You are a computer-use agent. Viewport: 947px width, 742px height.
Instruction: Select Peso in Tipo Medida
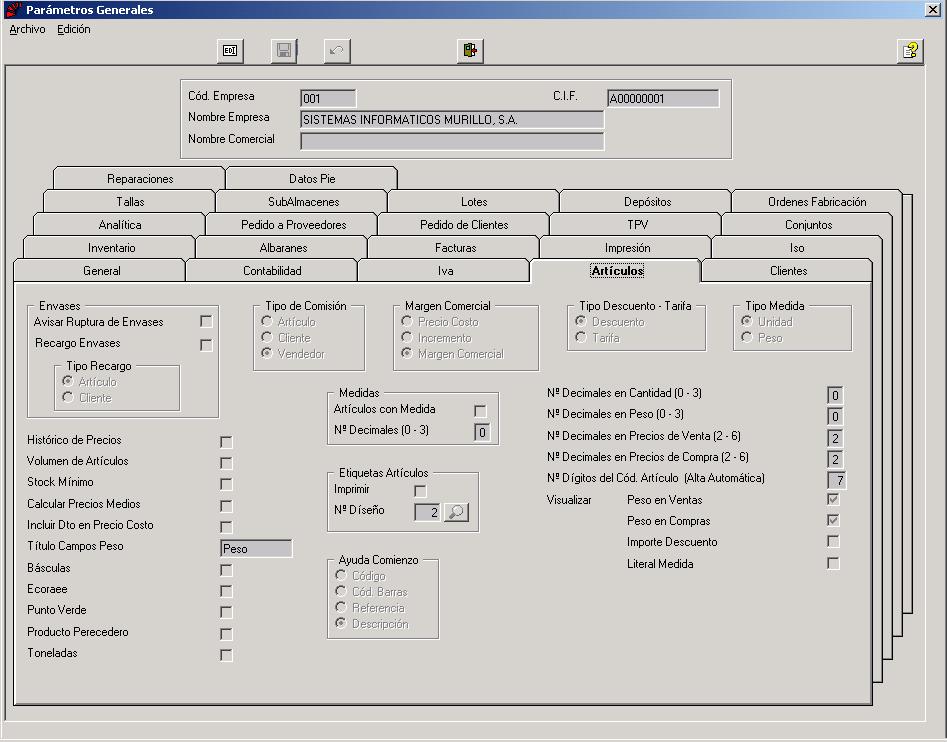(747, 337)
